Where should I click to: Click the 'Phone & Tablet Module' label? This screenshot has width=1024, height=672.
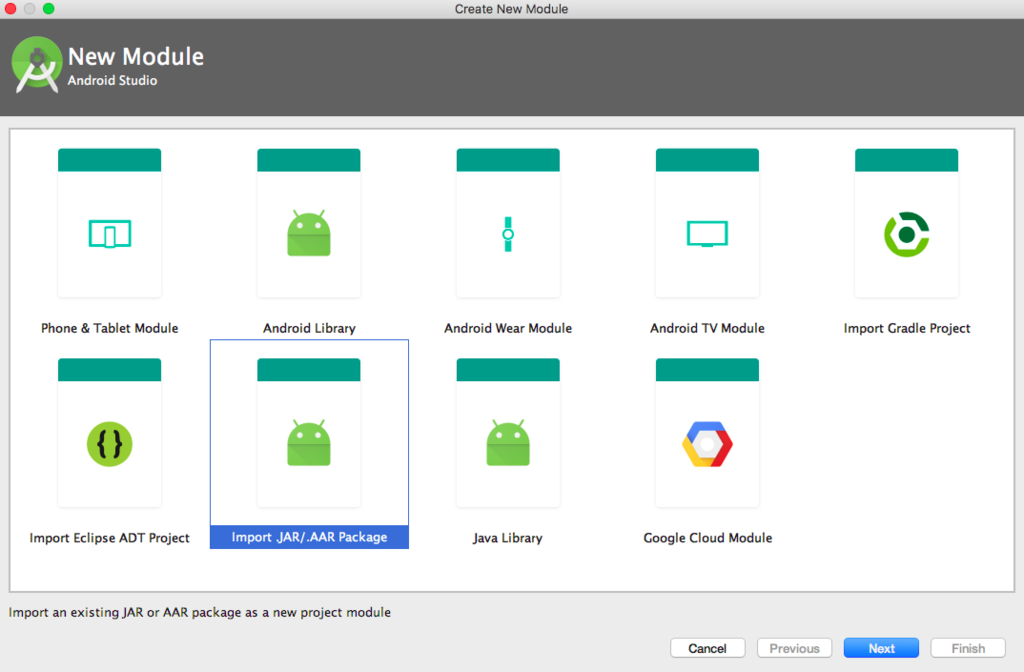110,328
